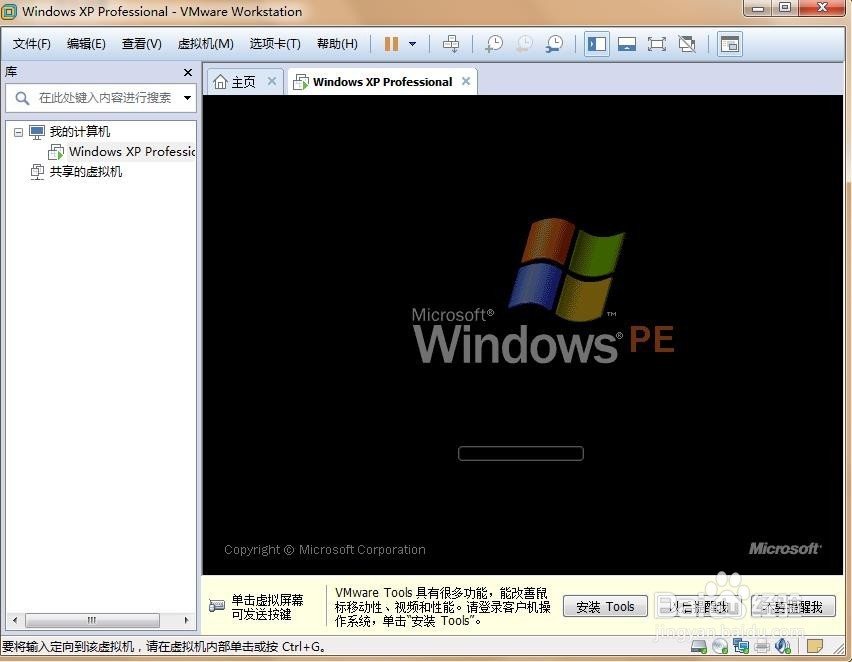Image resolution: width=852 pixels, height=662 pixels.
Task: Click the 不要提醒我 button
Action: click(x=793, y=606)
